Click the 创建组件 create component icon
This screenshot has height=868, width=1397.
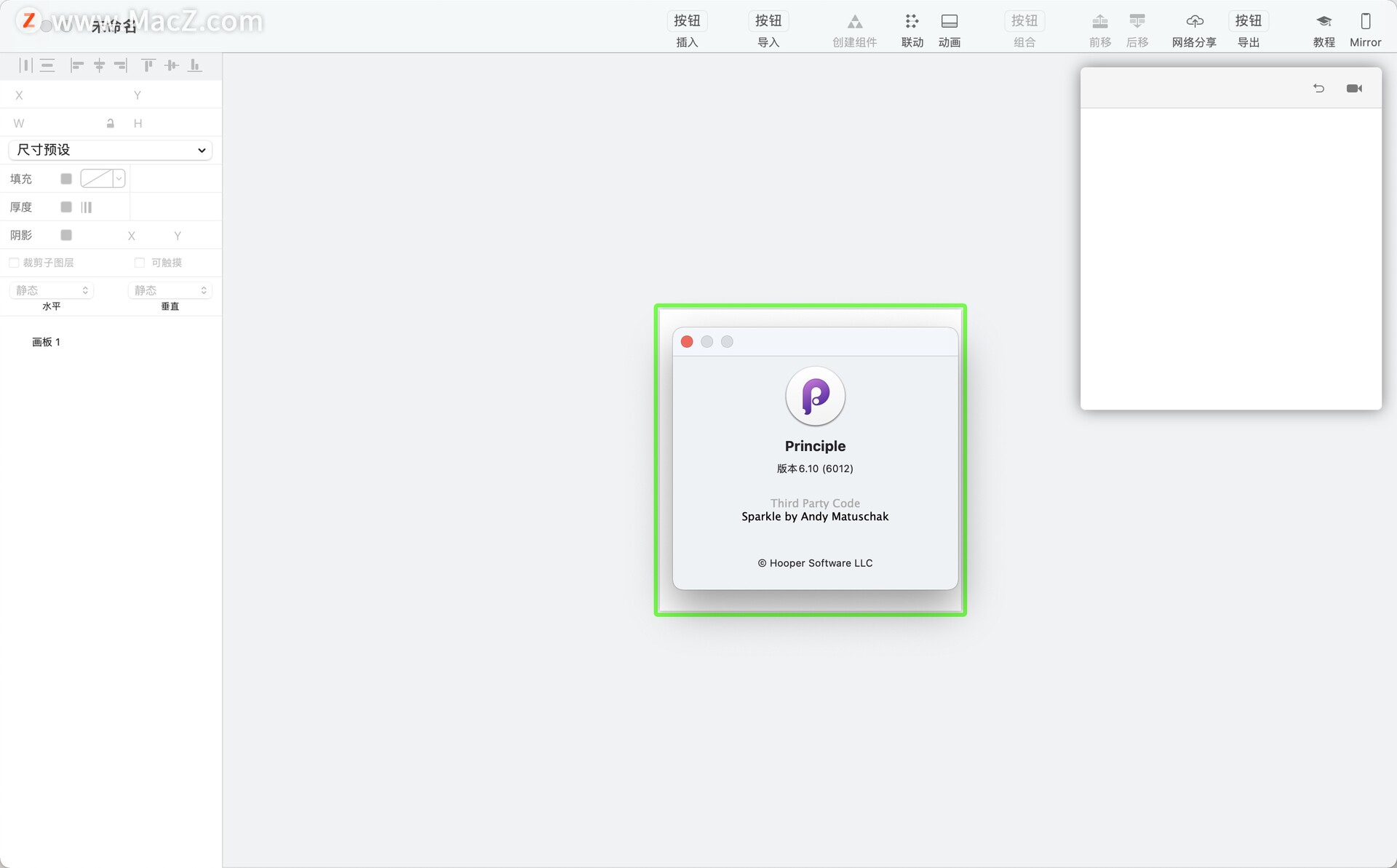coord(855,22)
